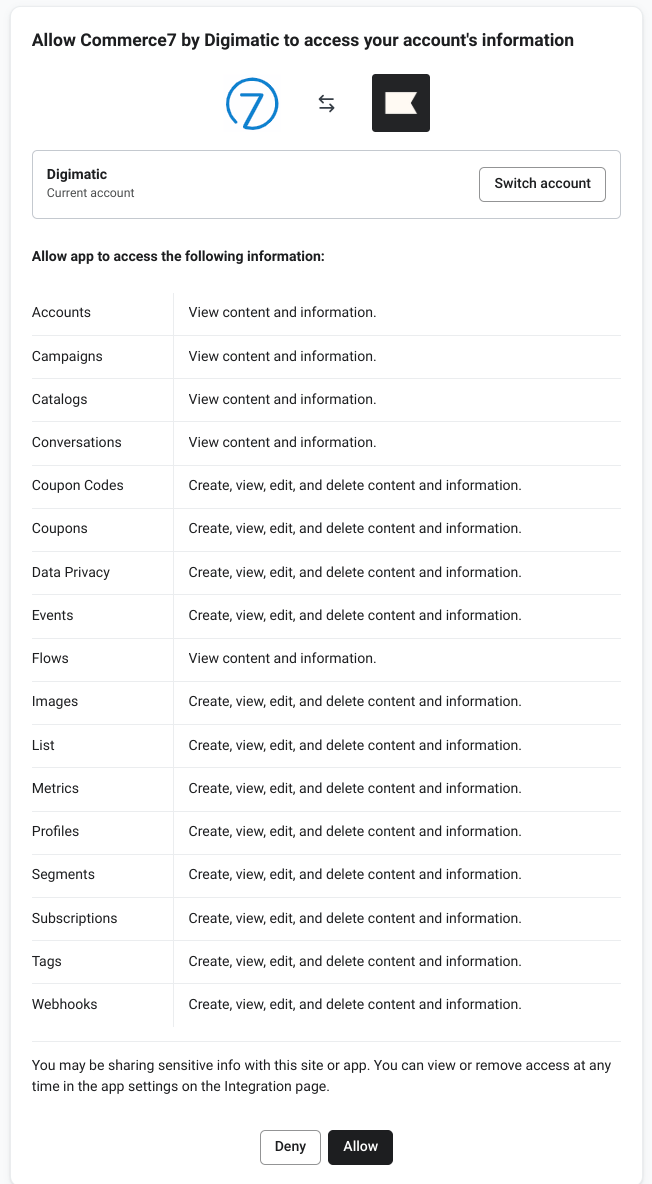Click the Metrics permission label

coord(55,788)
